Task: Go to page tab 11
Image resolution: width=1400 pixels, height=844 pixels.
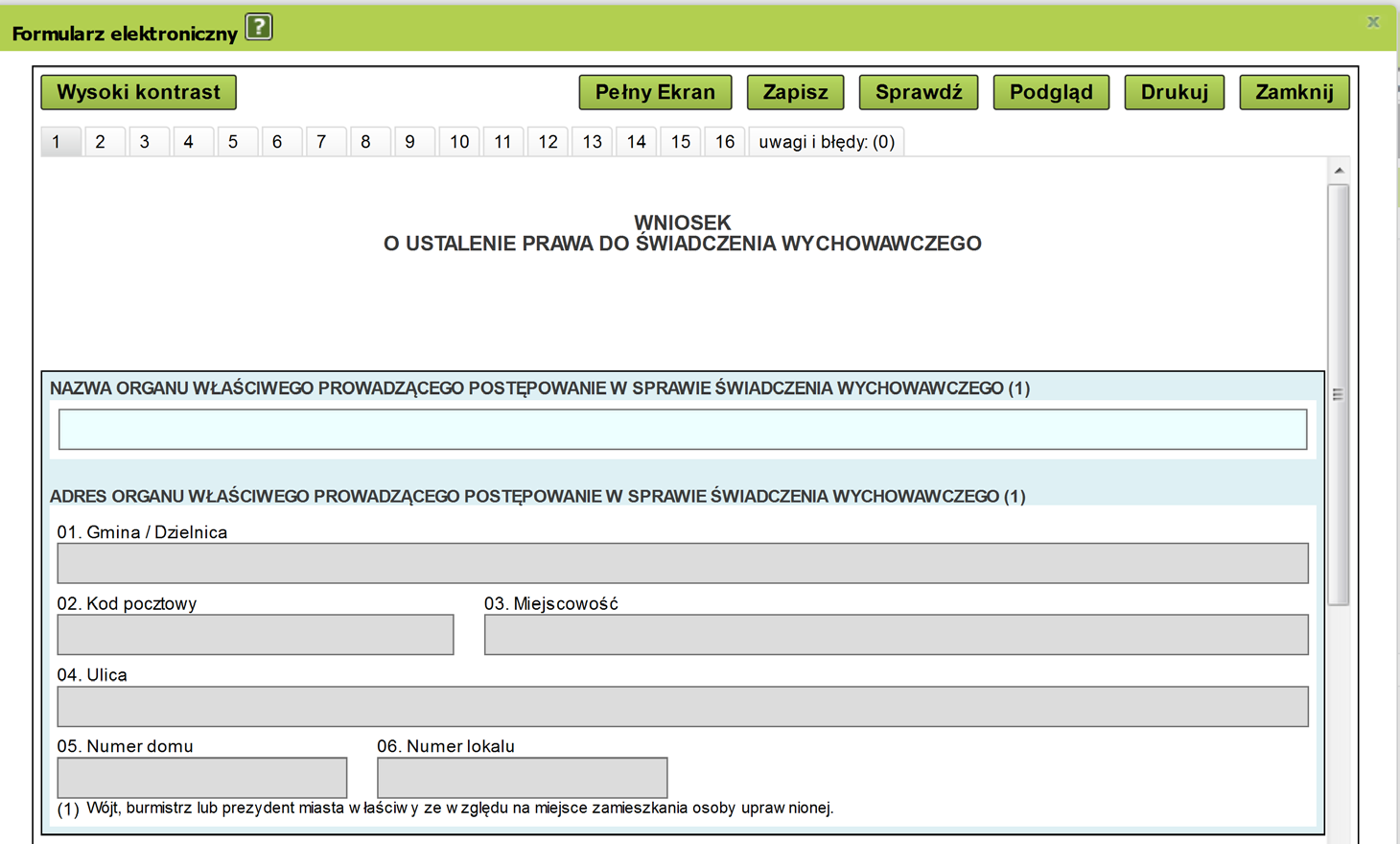Action: click(x=503, y=142)
